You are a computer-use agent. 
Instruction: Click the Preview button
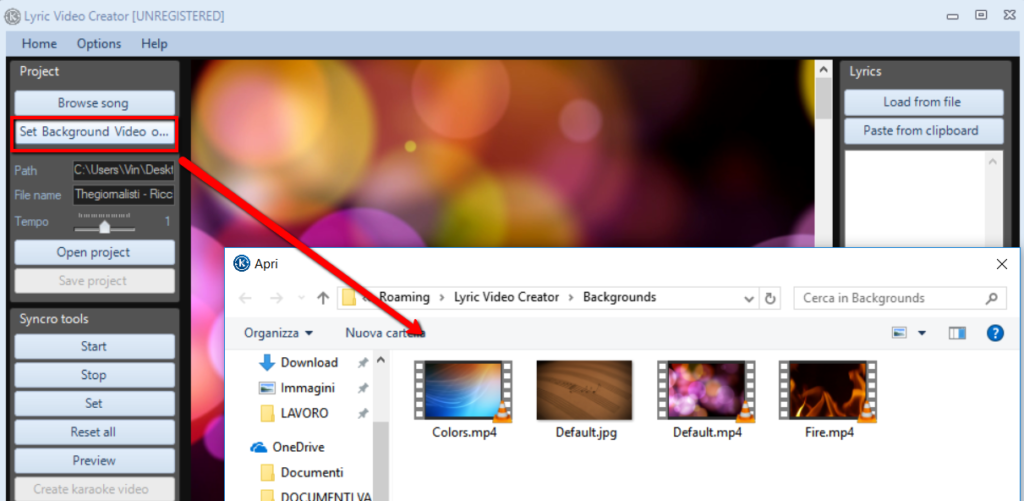coord(94,461)
